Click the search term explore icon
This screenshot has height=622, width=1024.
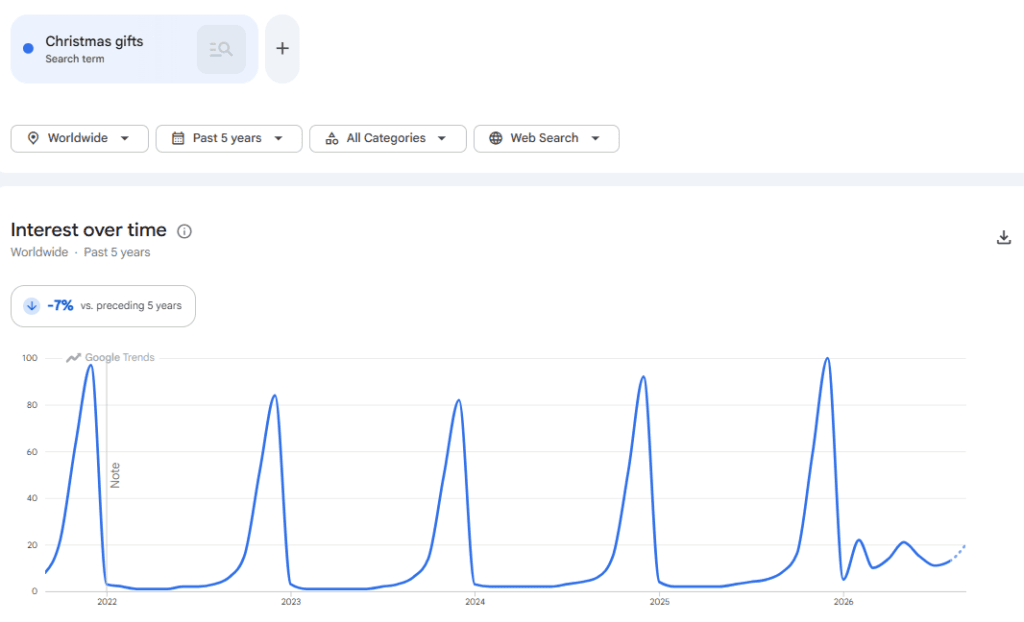click(221, 49)
